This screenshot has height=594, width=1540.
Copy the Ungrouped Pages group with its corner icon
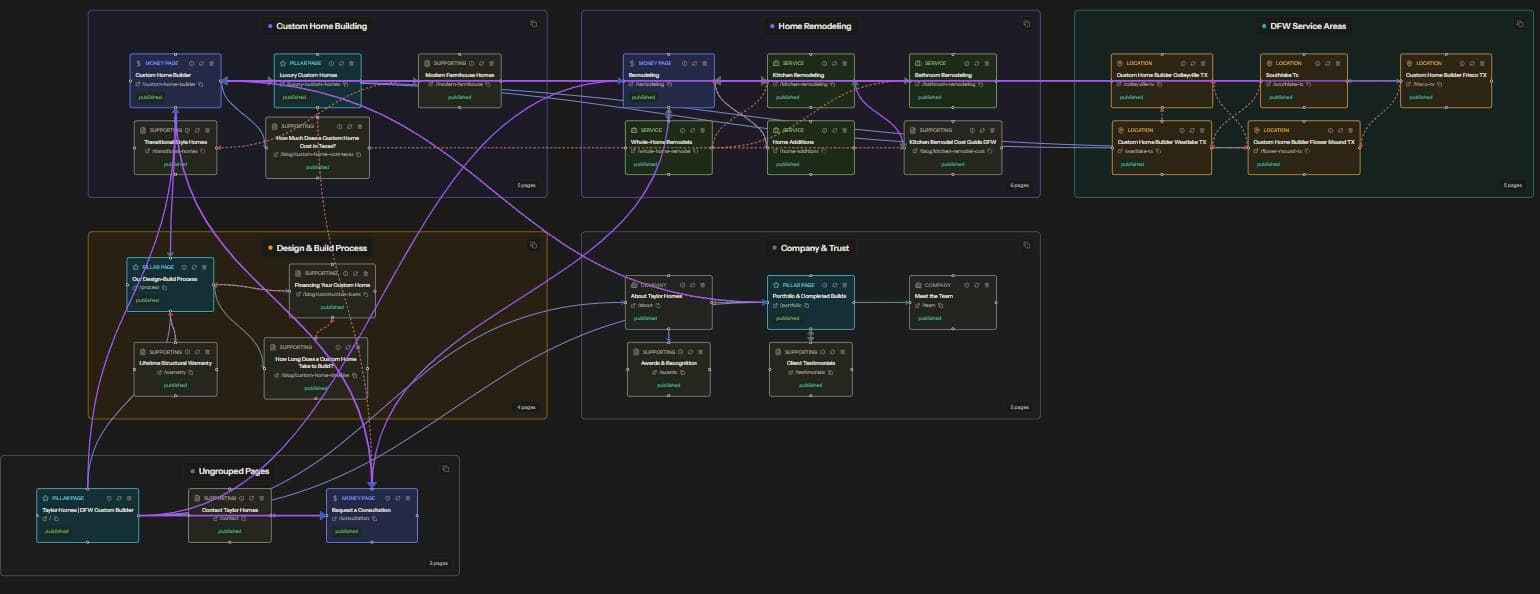tap(445, 468)
